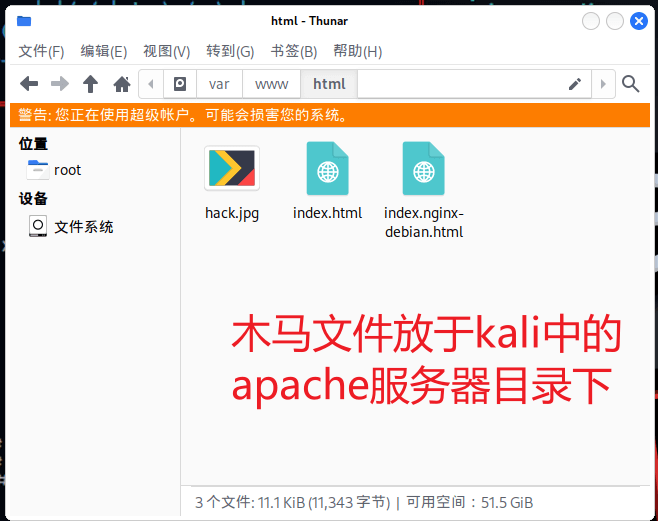Jump to the var path segment
The width and height of the screenshot is (658, 521).
pyautogui.click(x=219, y=84)
